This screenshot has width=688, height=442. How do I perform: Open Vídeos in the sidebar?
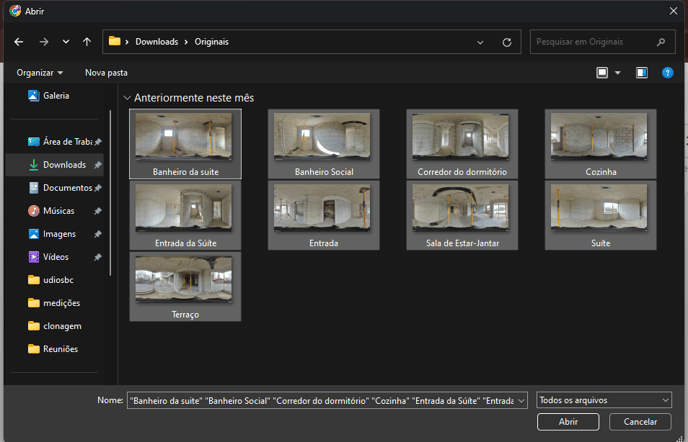coord(55,257)
